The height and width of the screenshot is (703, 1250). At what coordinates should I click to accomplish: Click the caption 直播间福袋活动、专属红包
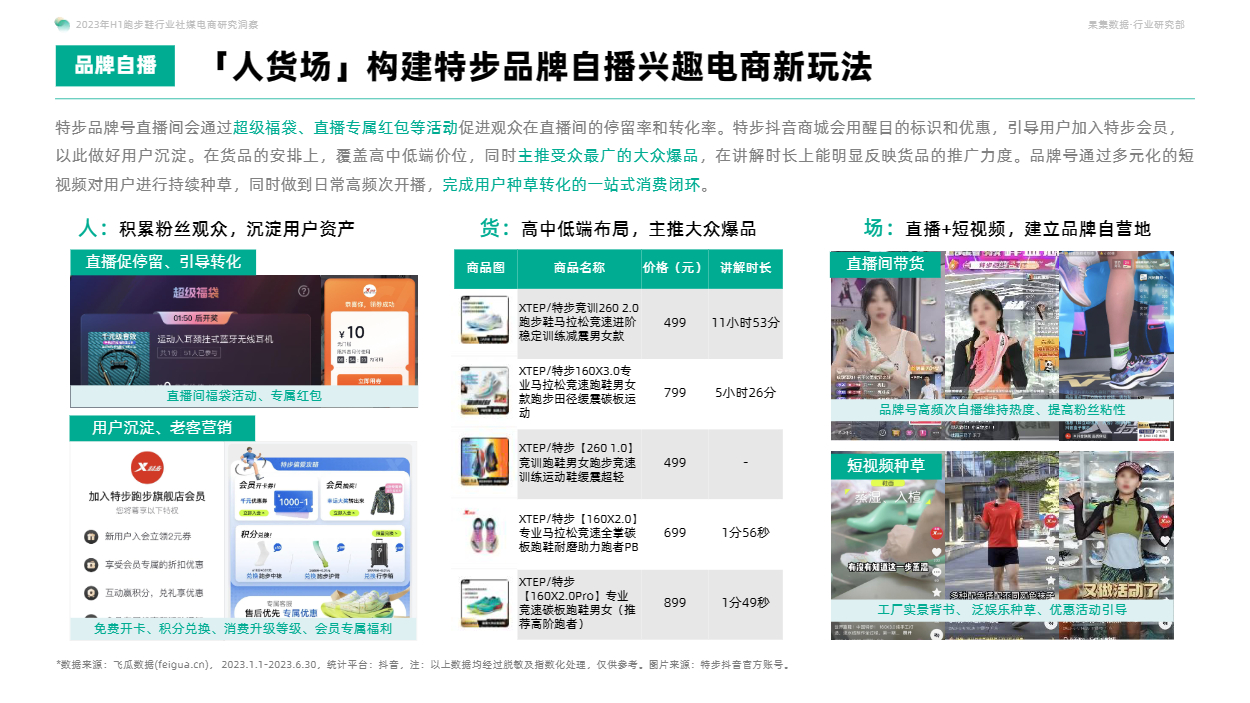(244, 396)
